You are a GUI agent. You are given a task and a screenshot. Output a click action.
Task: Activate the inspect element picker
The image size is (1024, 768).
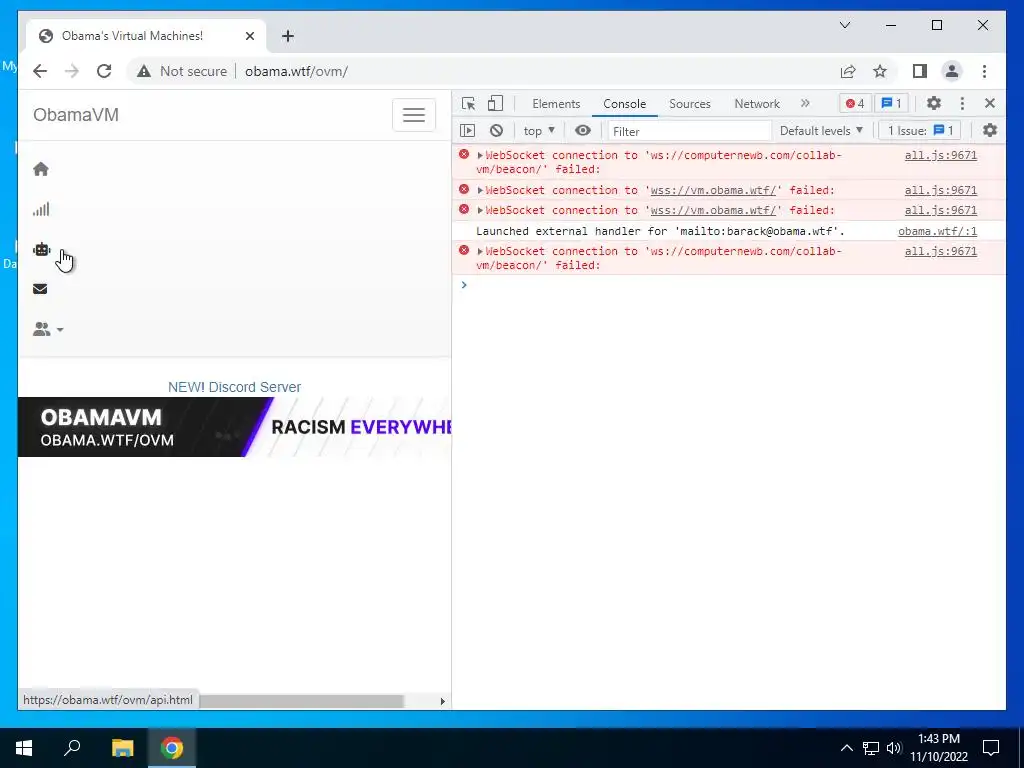tap(468, 103)
